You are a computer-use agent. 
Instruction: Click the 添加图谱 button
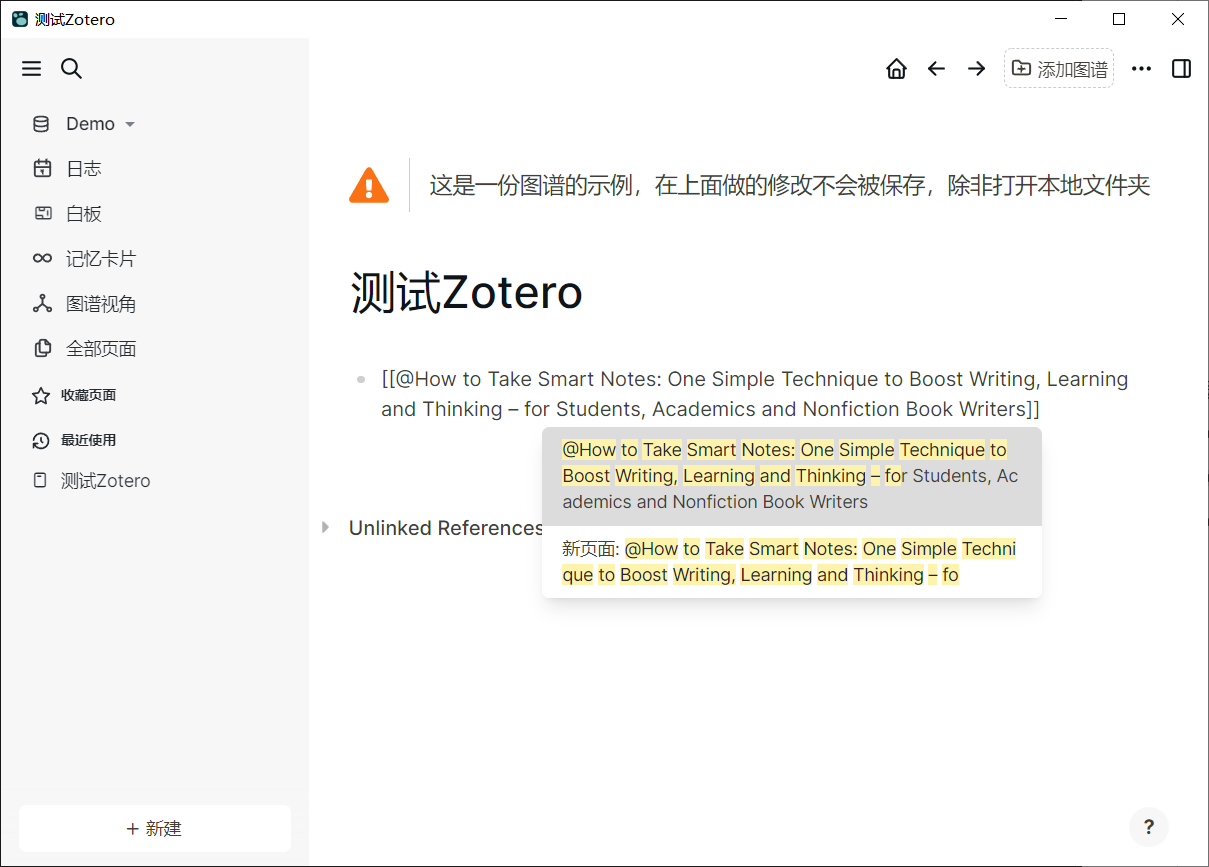point(1058,68)
